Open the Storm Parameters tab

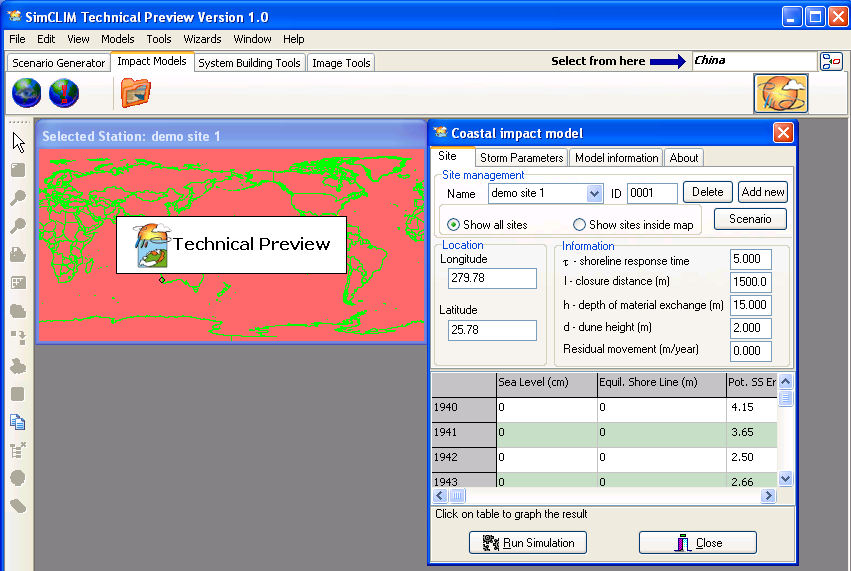click(522, 158)
